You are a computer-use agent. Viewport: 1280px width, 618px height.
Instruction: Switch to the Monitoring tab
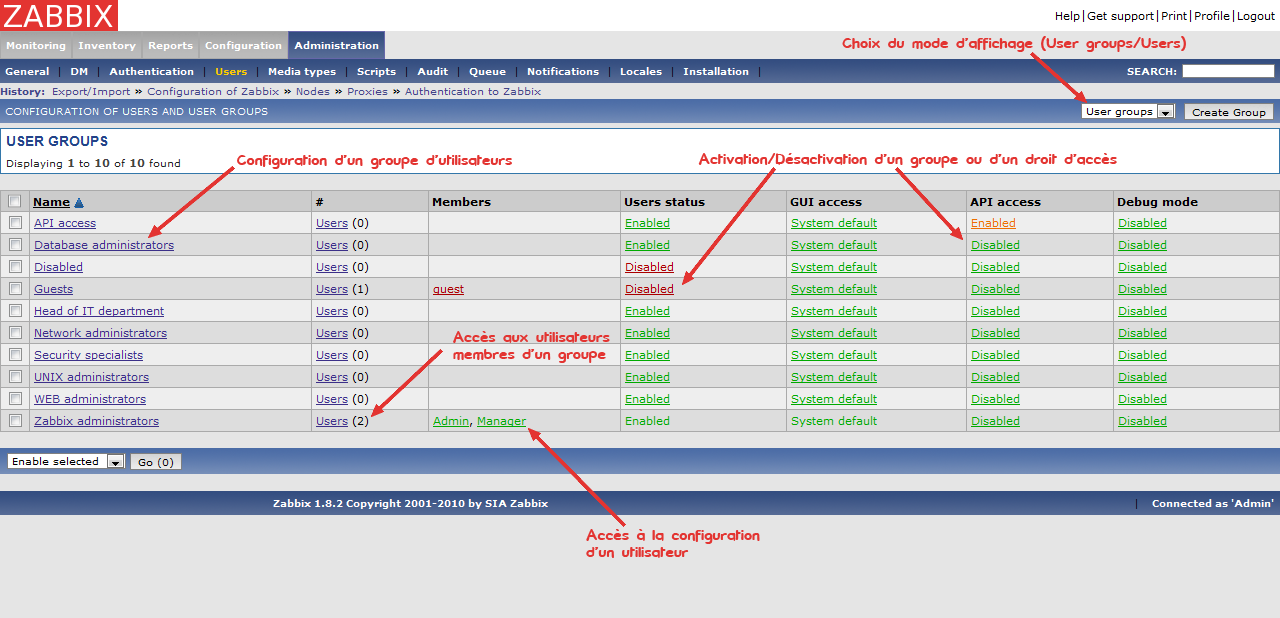point(36,46)
